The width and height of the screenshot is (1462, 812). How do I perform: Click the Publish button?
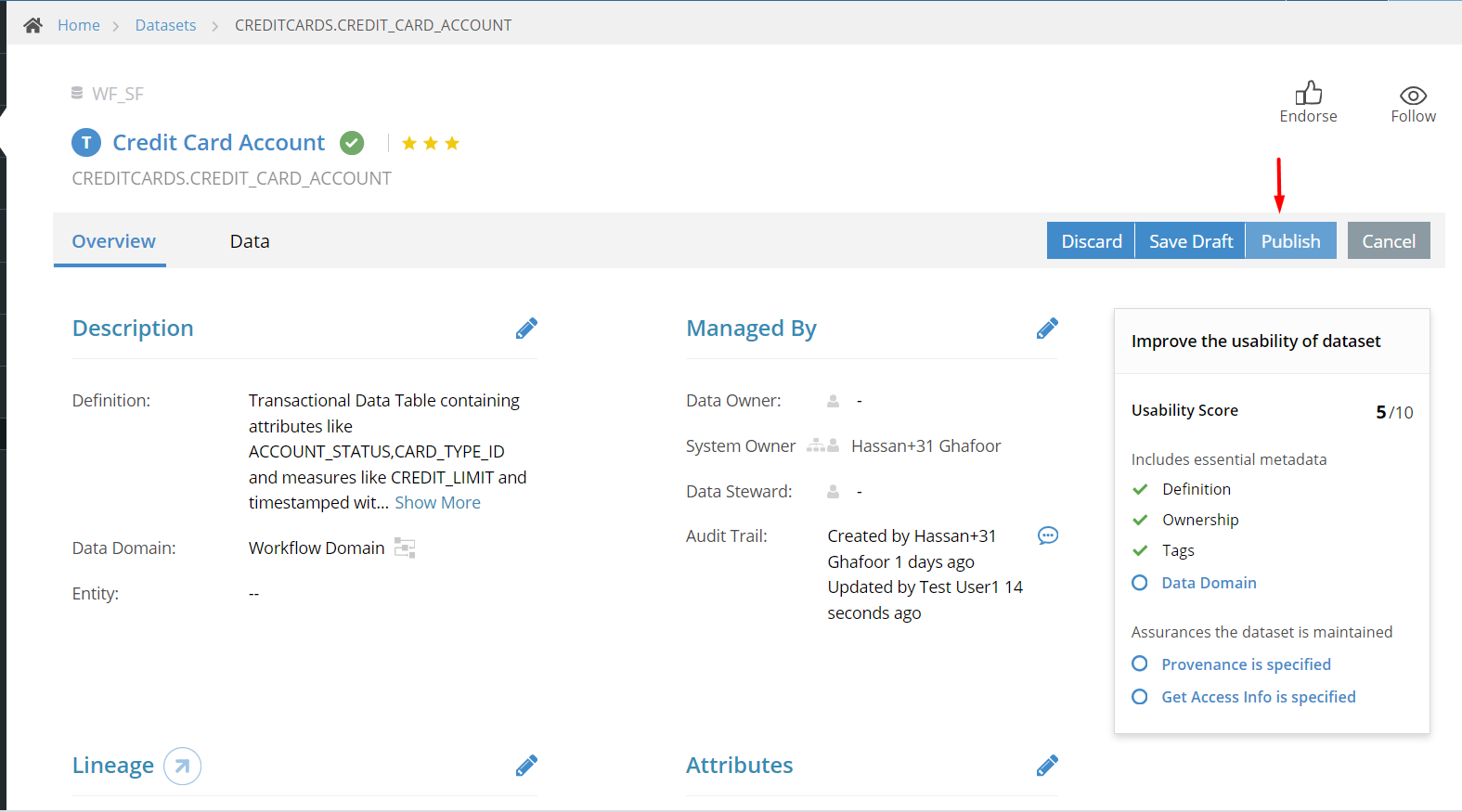[x=1290, y=241]
